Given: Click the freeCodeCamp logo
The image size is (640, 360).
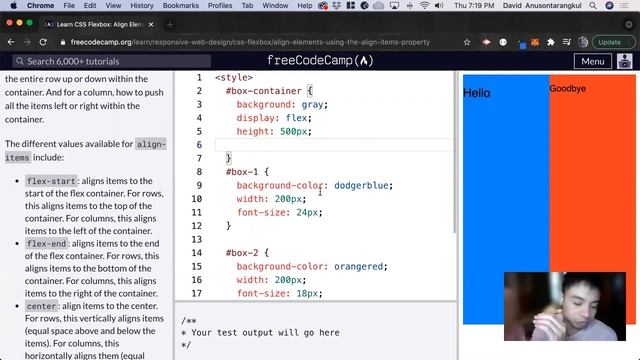Looking at the screenshot, I should coord(320,61).
